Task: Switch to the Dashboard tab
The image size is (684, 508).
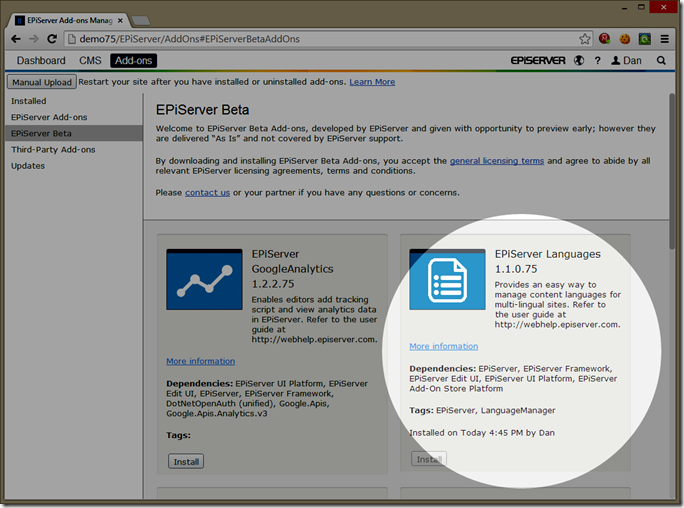Action: pyautogui.click(x=41, y=61)
